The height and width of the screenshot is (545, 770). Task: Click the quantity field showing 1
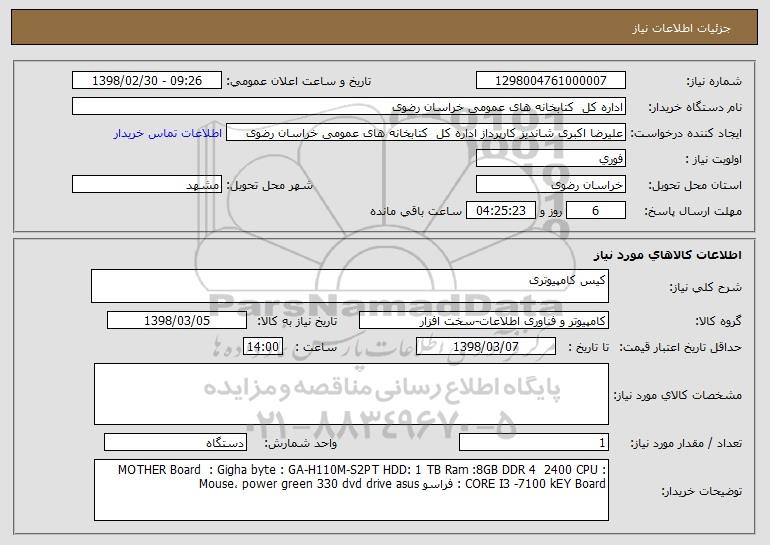(x=534, y=442)
